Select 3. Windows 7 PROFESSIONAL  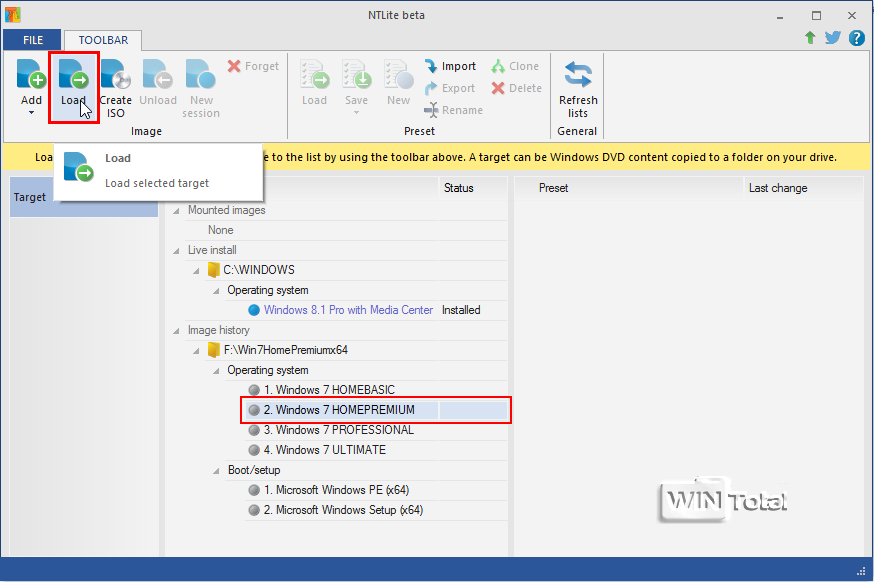339,430
